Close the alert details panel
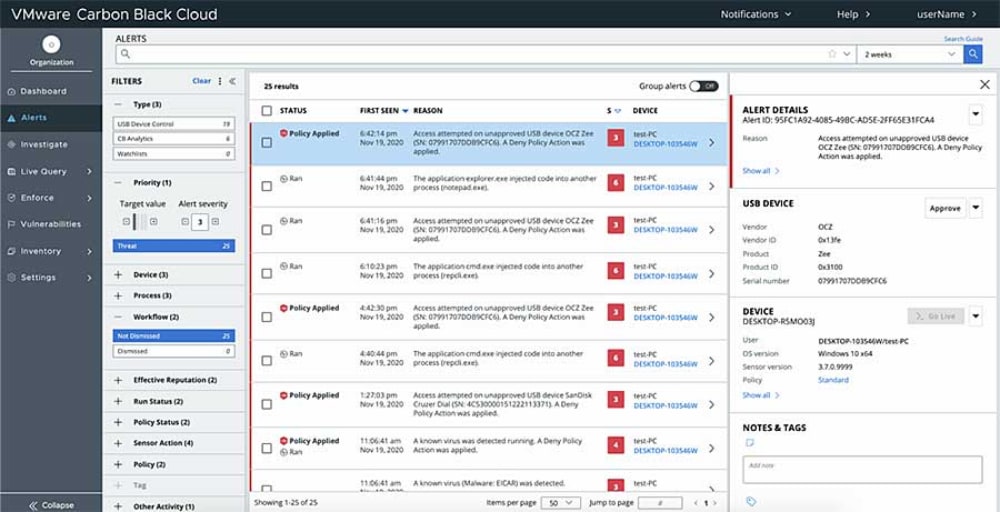Viewport: 1000px width, 512px height. (984, 84)
